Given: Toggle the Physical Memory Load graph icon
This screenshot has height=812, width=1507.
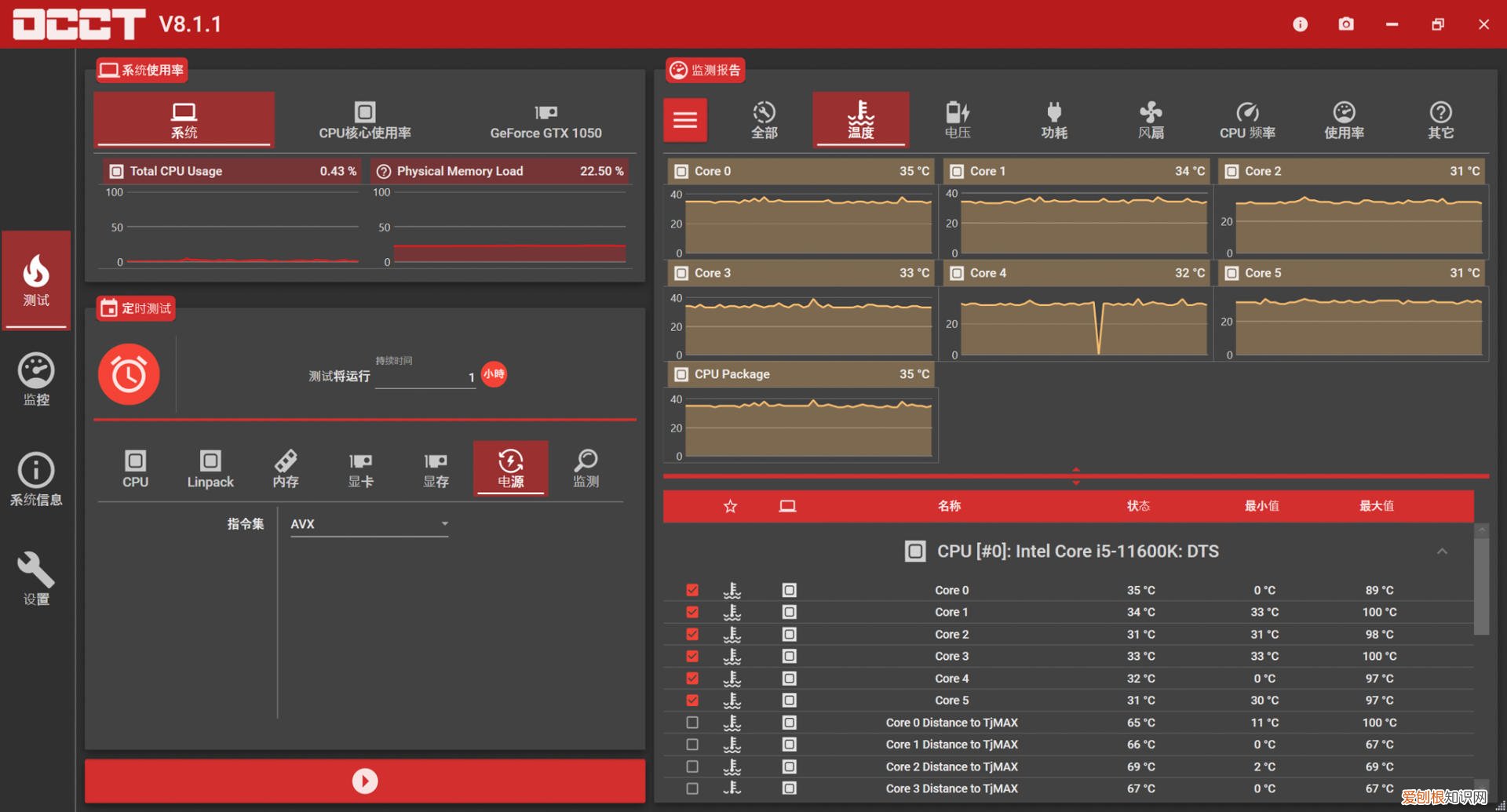Looking at the screenshot, I should click(384, 171).
